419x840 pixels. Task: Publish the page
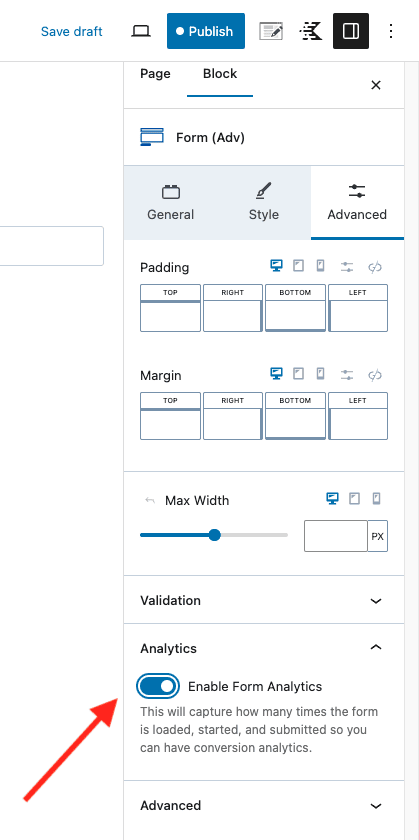click(206, 31)
